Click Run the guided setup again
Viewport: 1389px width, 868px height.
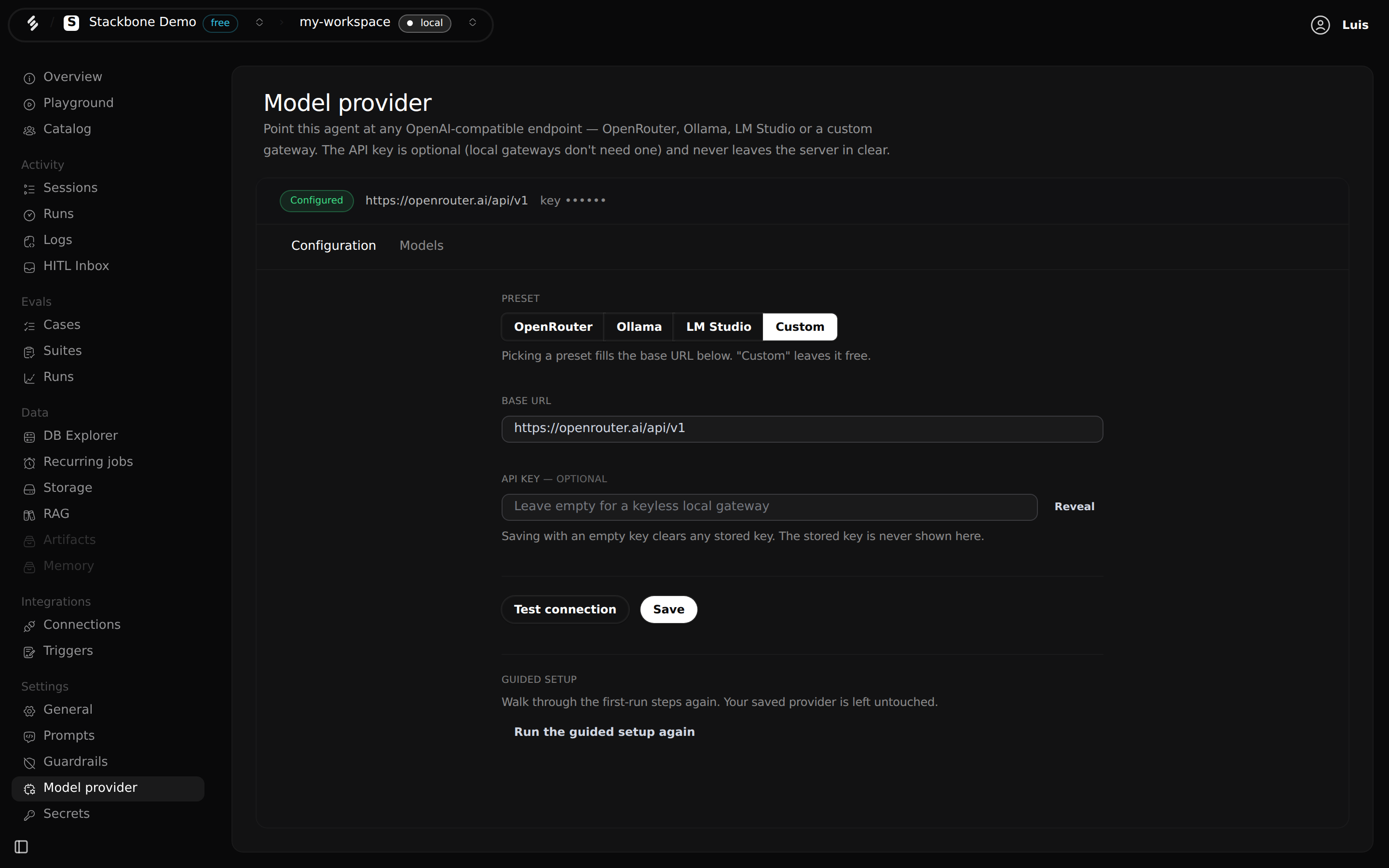pos(604,732)
